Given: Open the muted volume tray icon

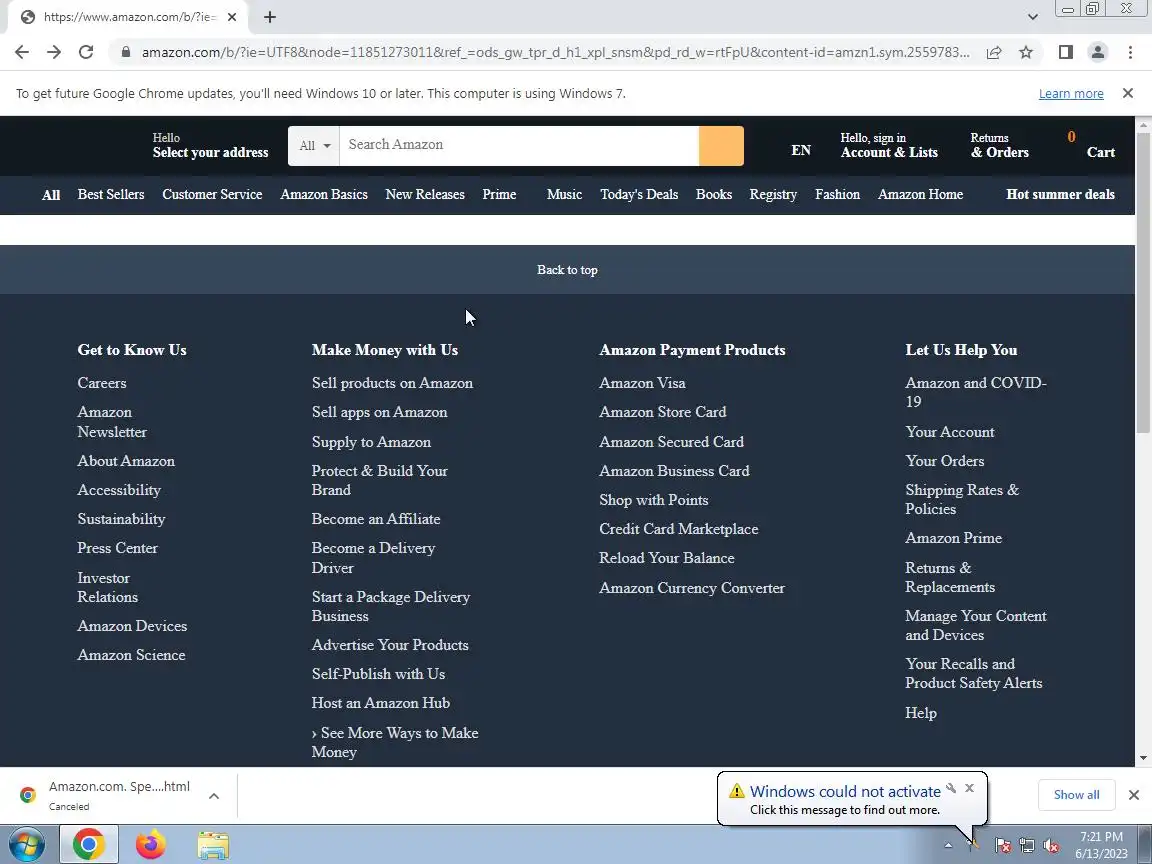Looking at the screenshot, I should (x=1051, y=846).
